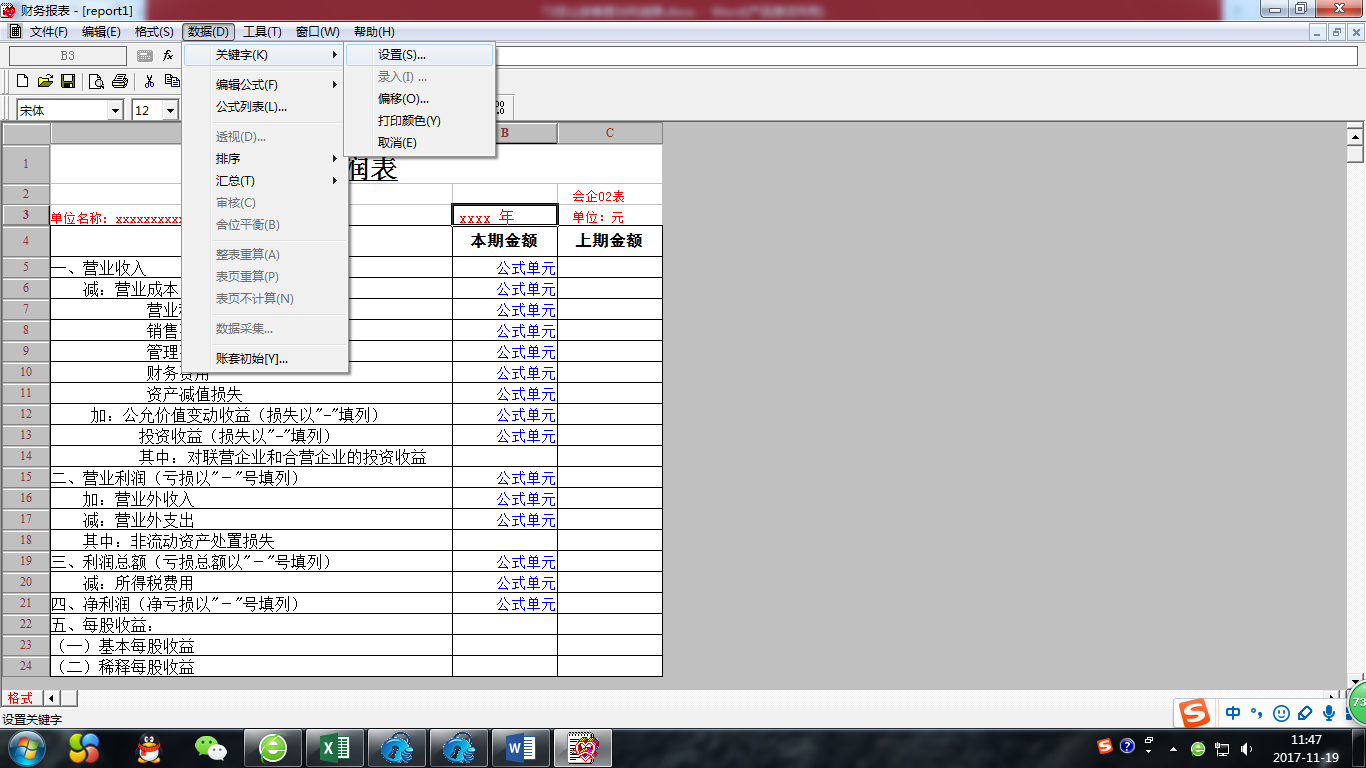Toggle the punctuation mode on the IME bar
Screen dimensions: 1366x768
pyautogui.click(x=1257, y=713)
